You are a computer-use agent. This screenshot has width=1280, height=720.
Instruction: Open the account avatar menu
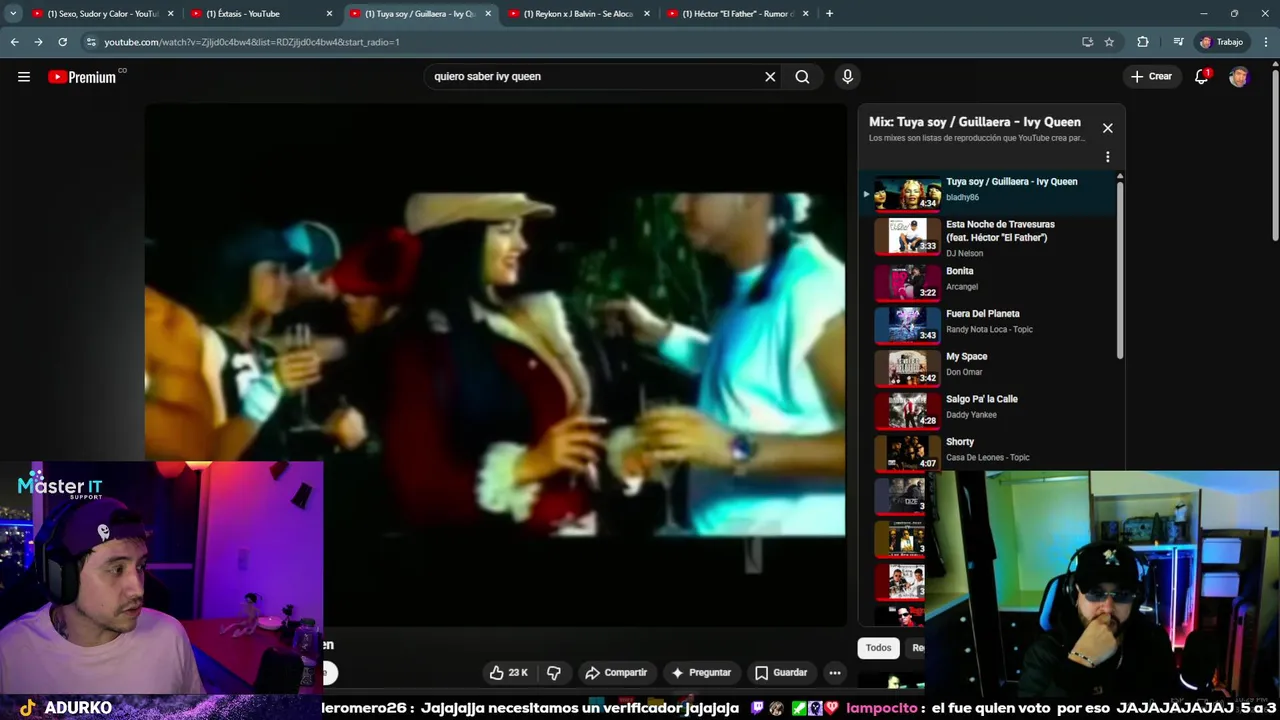click(x=1239, y=77)
